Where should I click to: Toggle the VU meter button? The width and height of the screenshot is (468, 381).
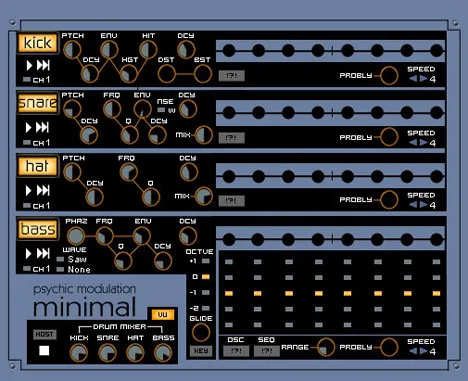click(163, 315)
